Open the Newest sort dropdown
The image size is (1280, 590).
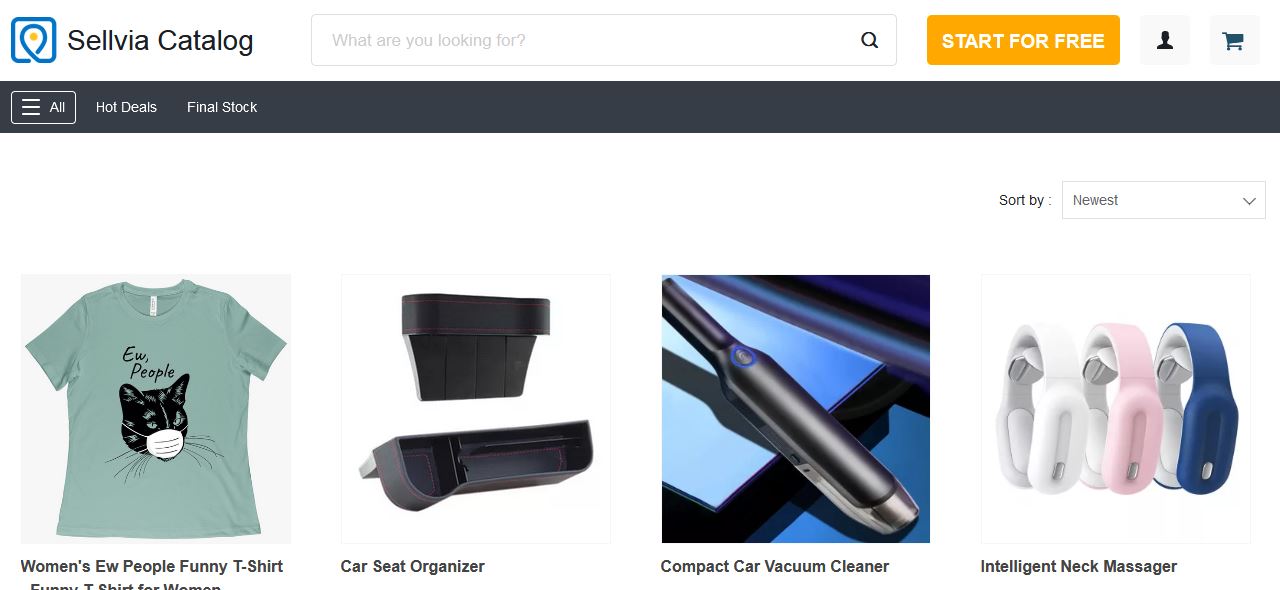tap(1163, 200)
